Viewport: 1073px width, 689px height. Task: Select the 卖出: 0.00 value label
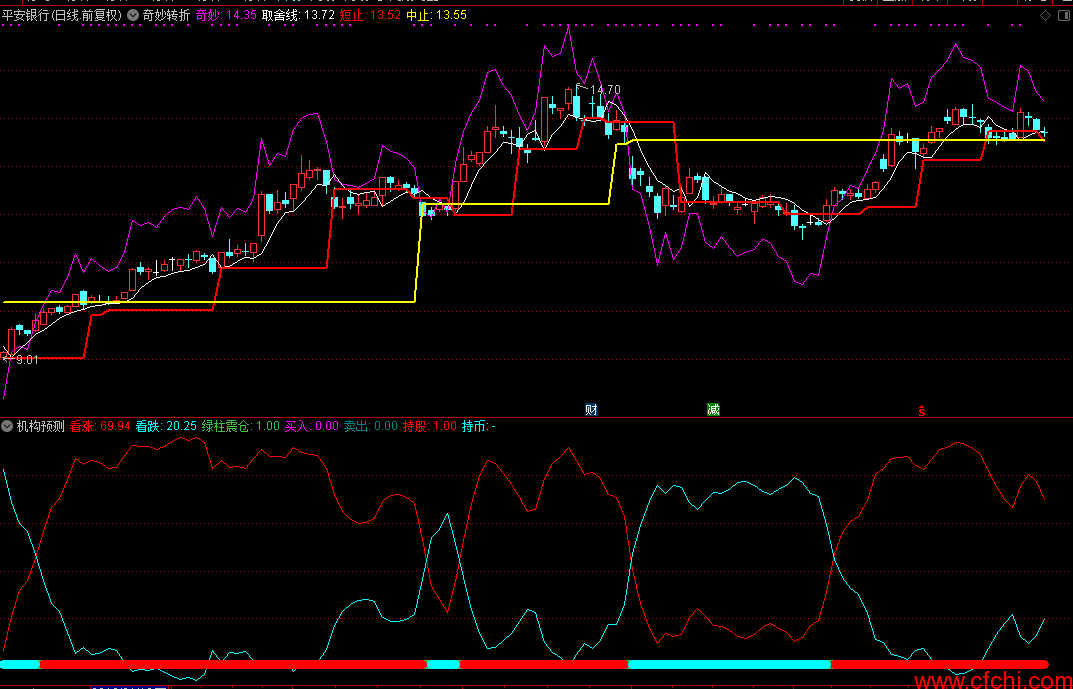coord(371,426)
